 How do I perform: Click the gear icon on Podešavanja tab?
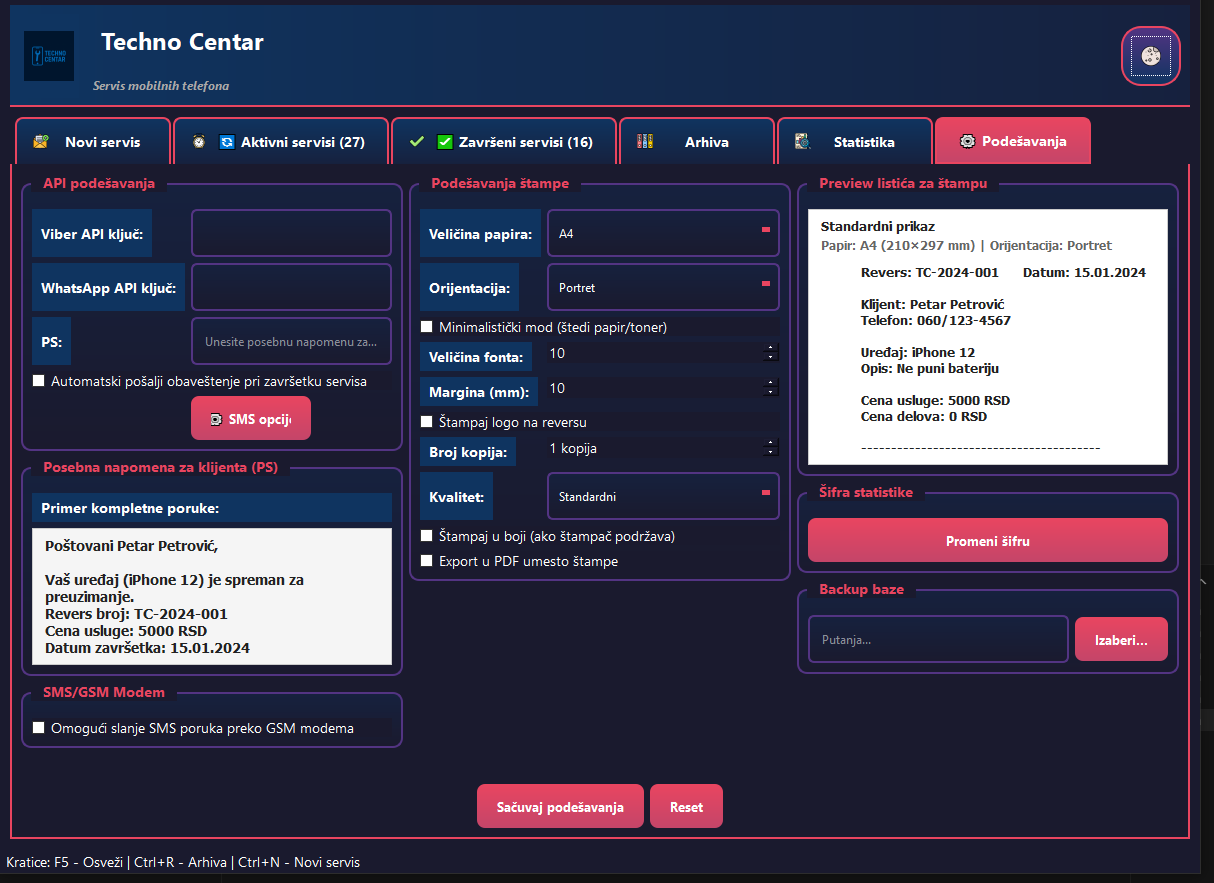(966, 142)
